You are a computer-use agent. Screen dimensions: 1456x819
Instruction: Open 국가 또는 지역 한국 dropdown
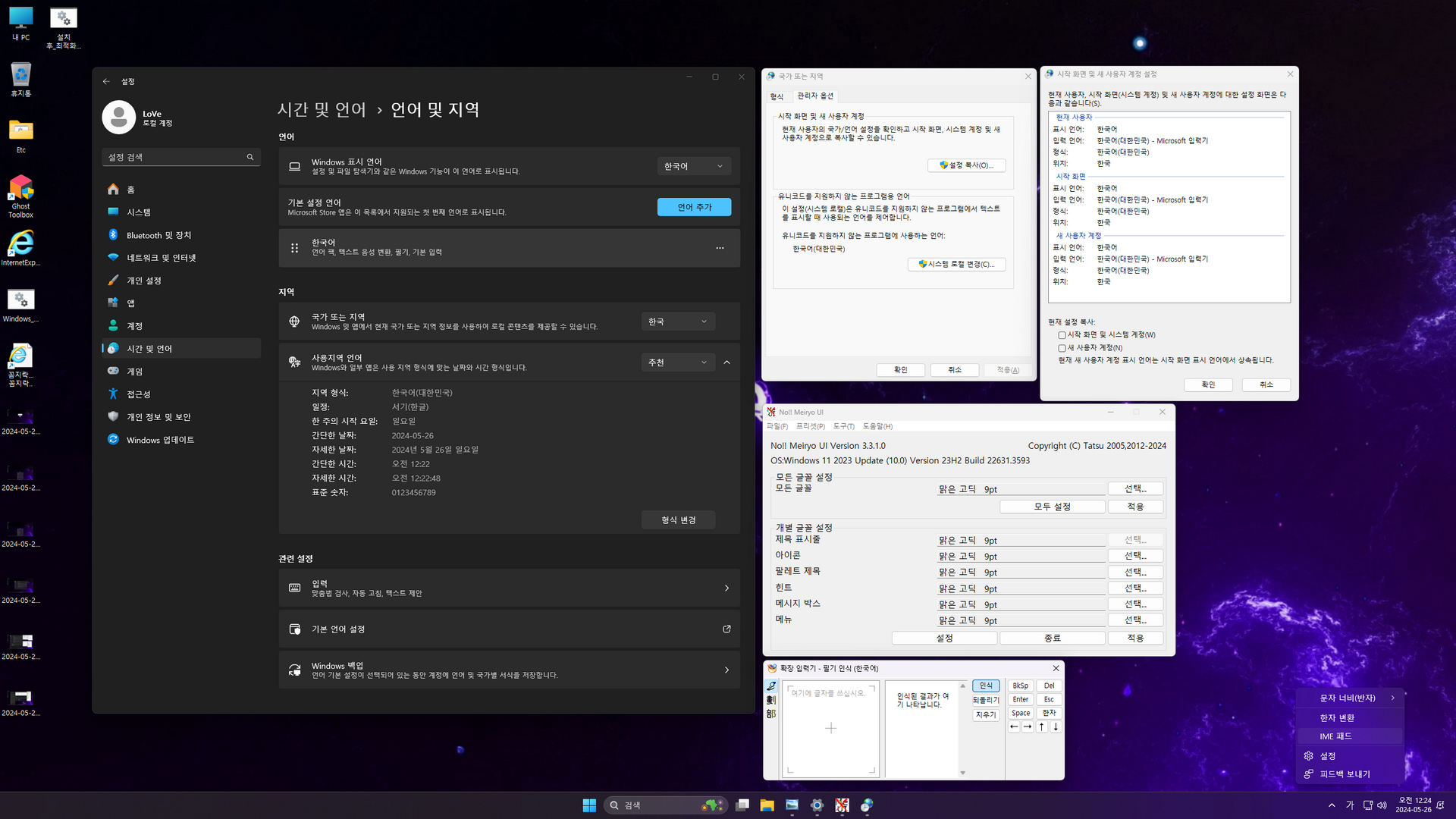tap(677, 322)
